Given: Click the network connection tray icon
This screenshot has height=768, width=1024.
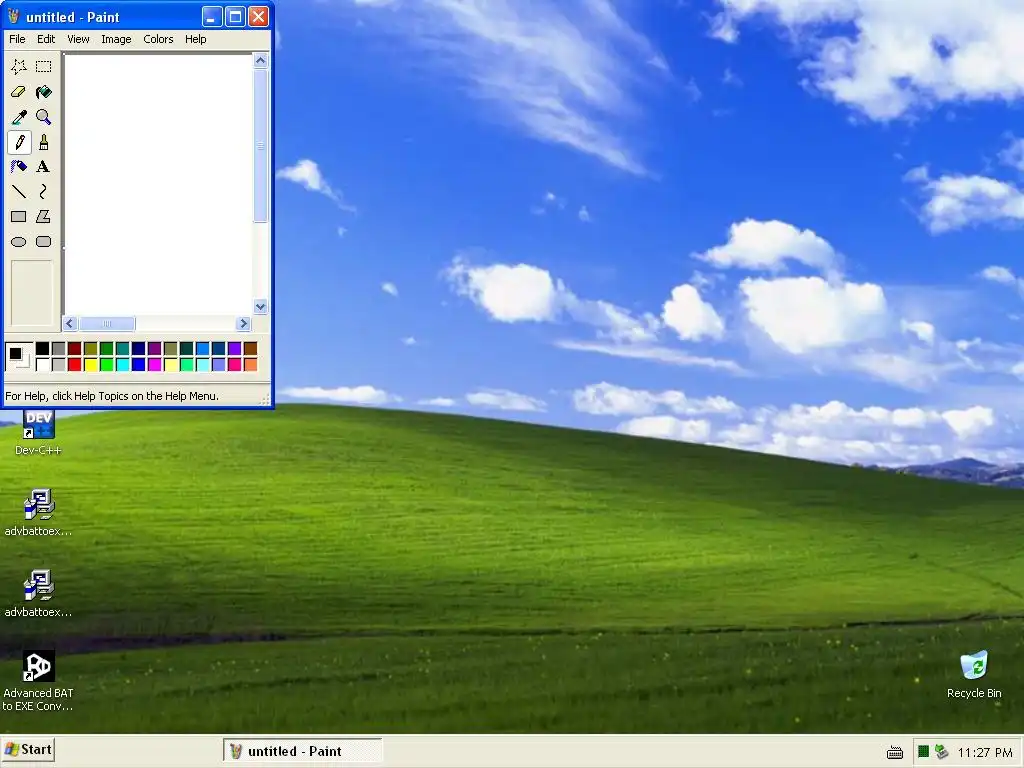Looking at the screenshot, I should pos(941,752).
